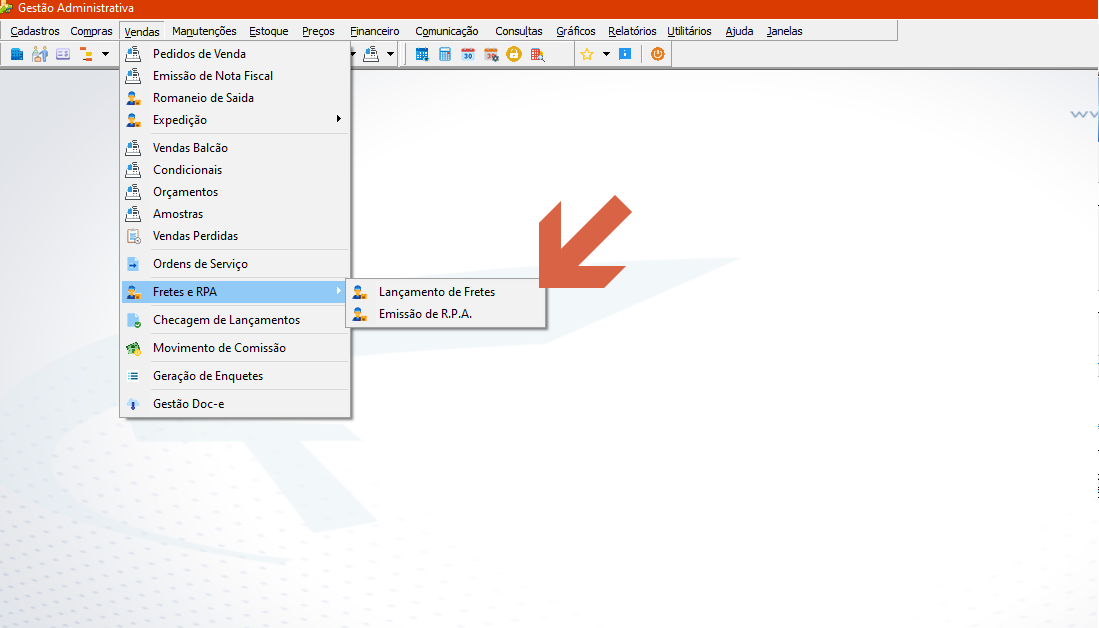Open the Gráficos menu

(575, 31)
